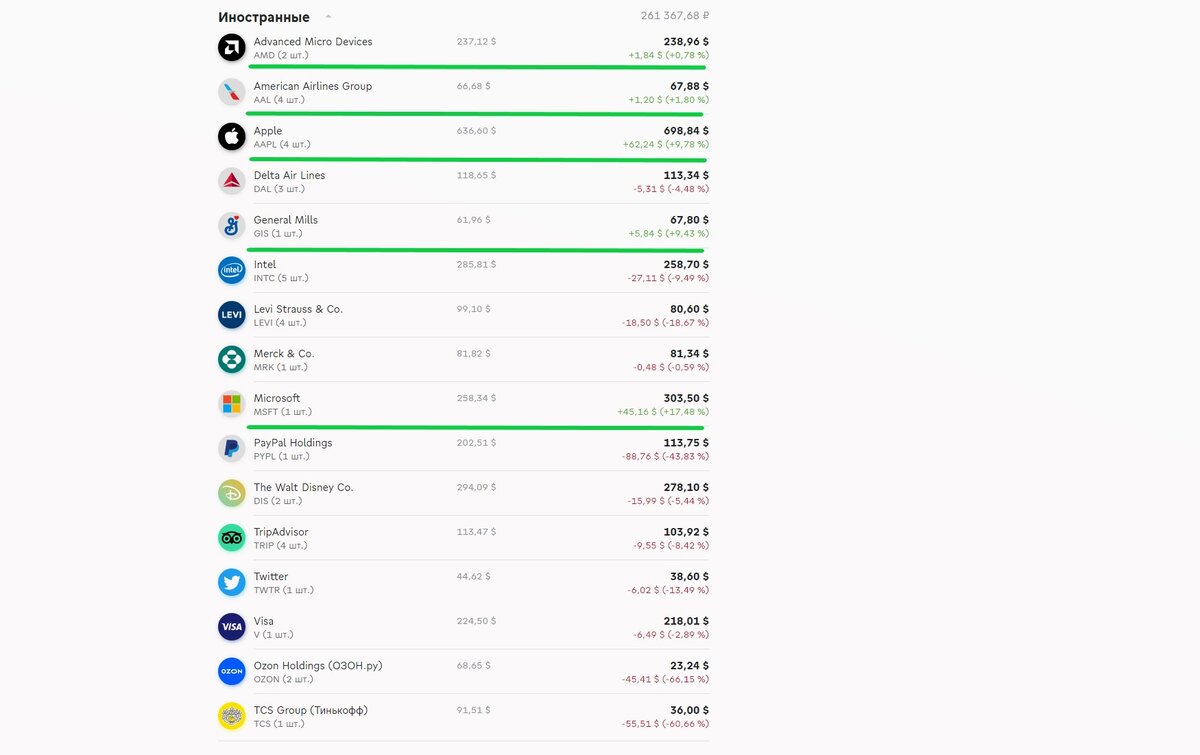Click the AMD company logo icon

pos(232,48)
